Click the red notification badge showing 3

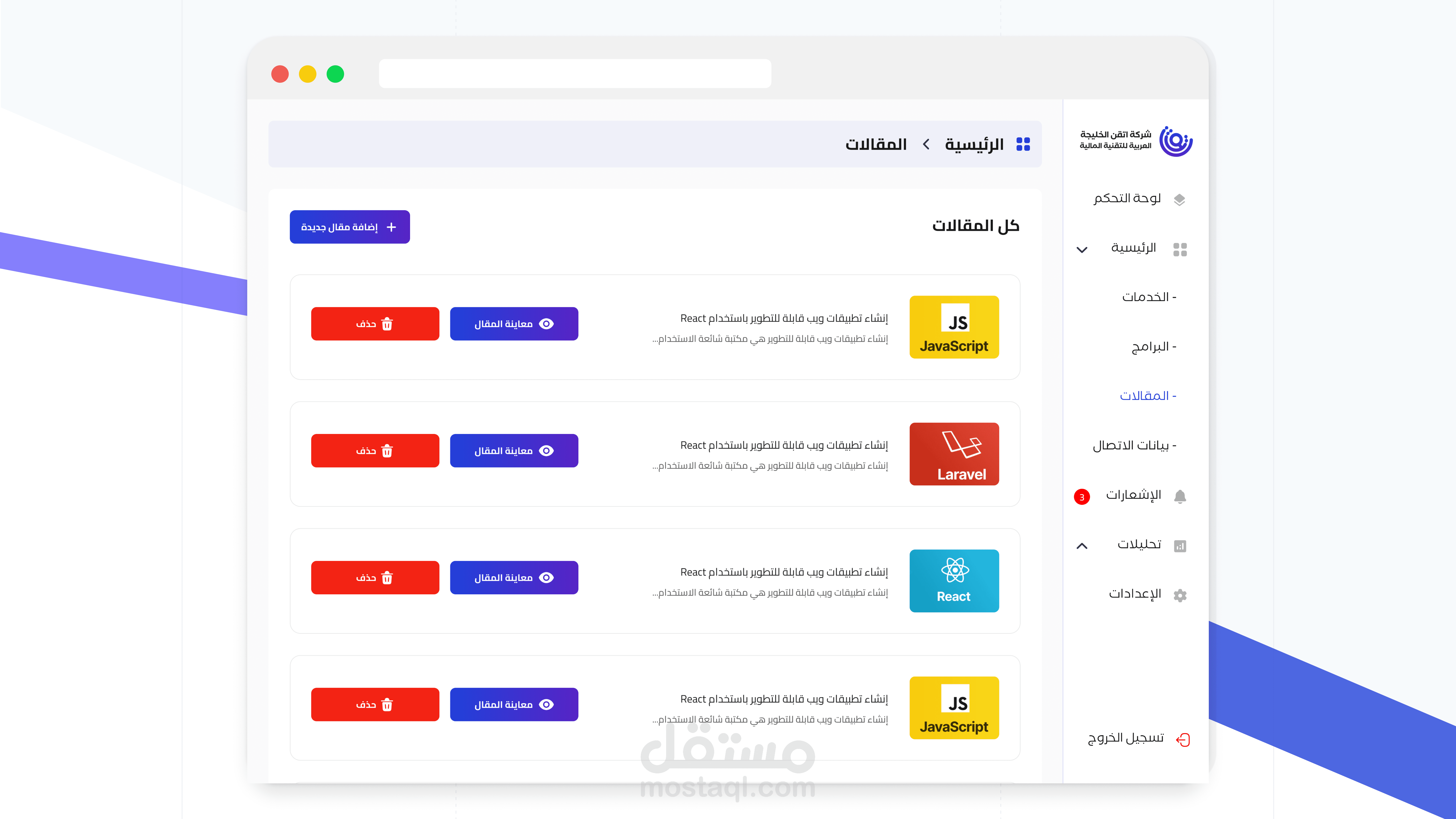(x=1082, y=497)
